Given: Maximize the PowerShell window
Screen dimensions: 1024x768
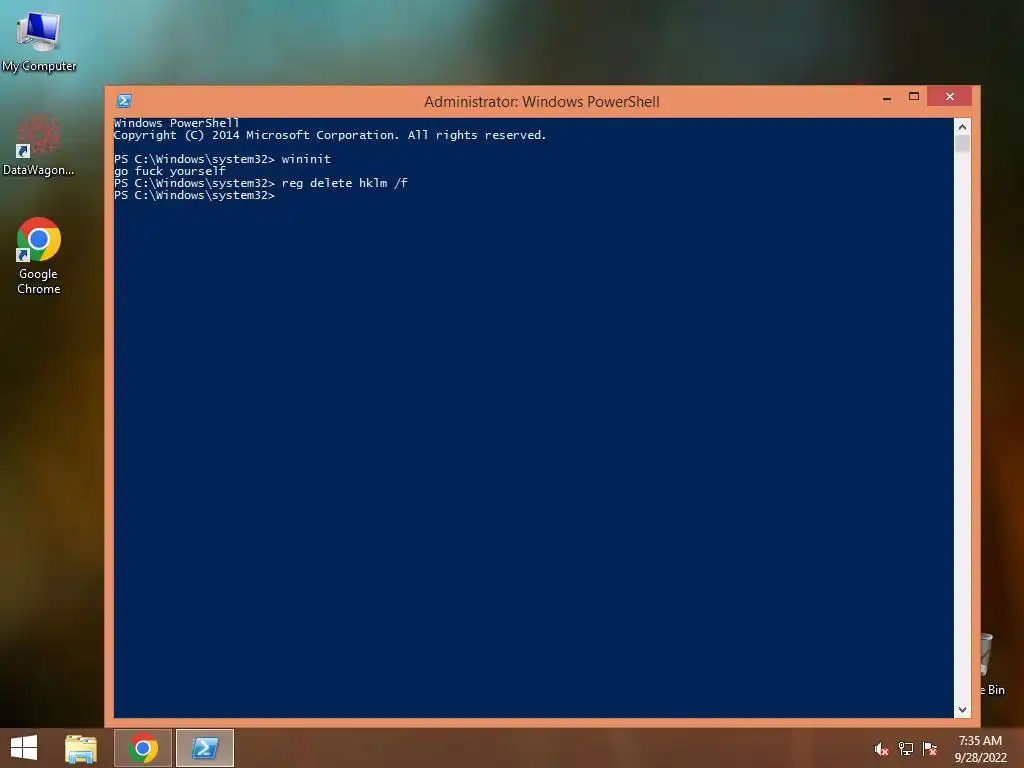Looking at the screenshot, I should (x=914, y=97).
